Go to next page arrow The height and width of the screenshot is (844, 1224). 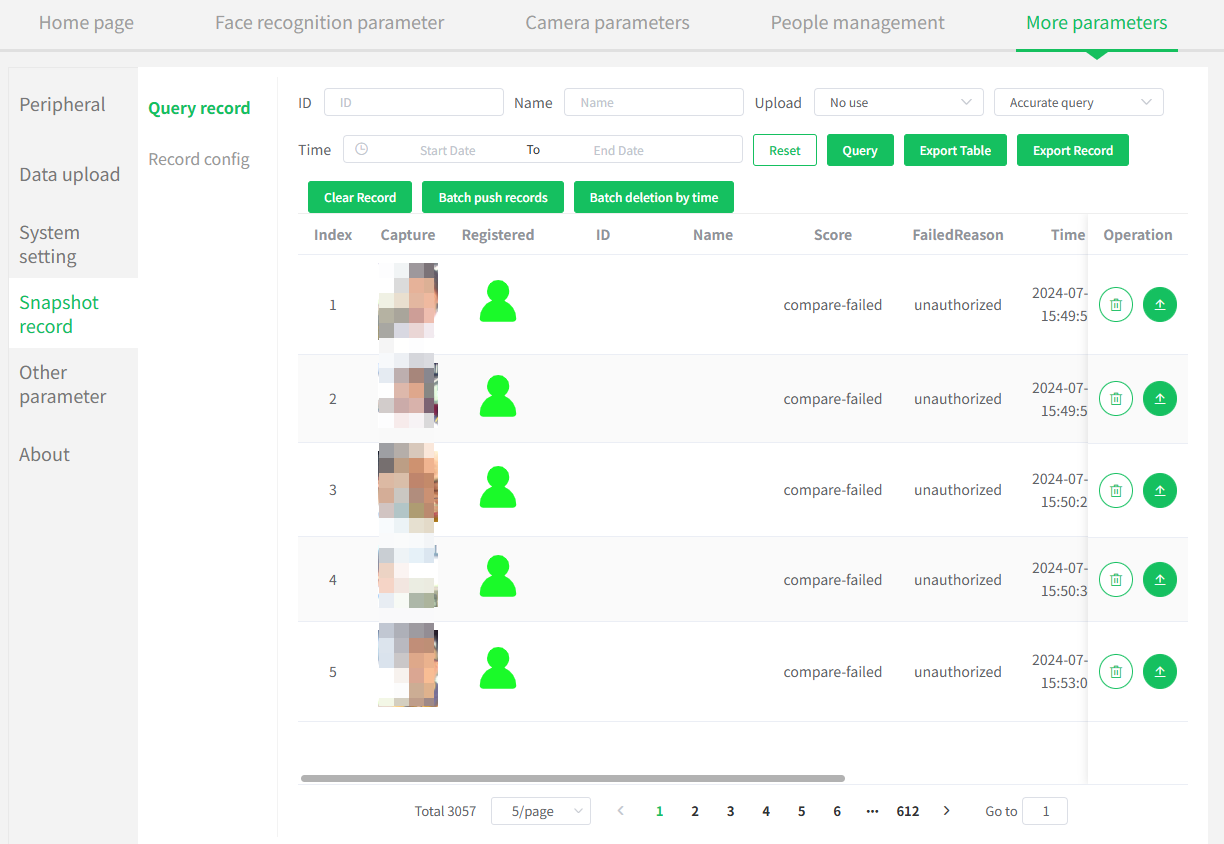[947, 811]
